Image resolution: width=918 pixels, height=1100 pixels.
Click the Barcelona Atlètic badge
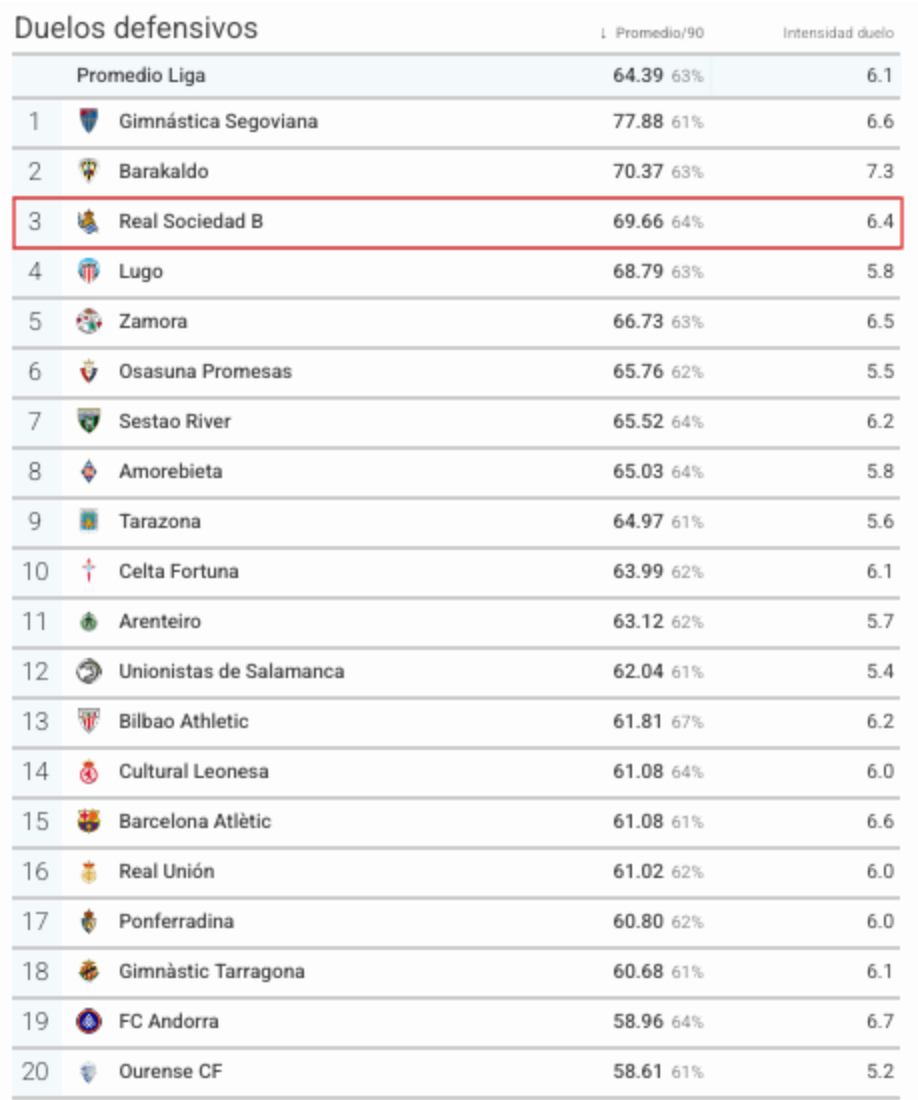(x=88, y=821)
